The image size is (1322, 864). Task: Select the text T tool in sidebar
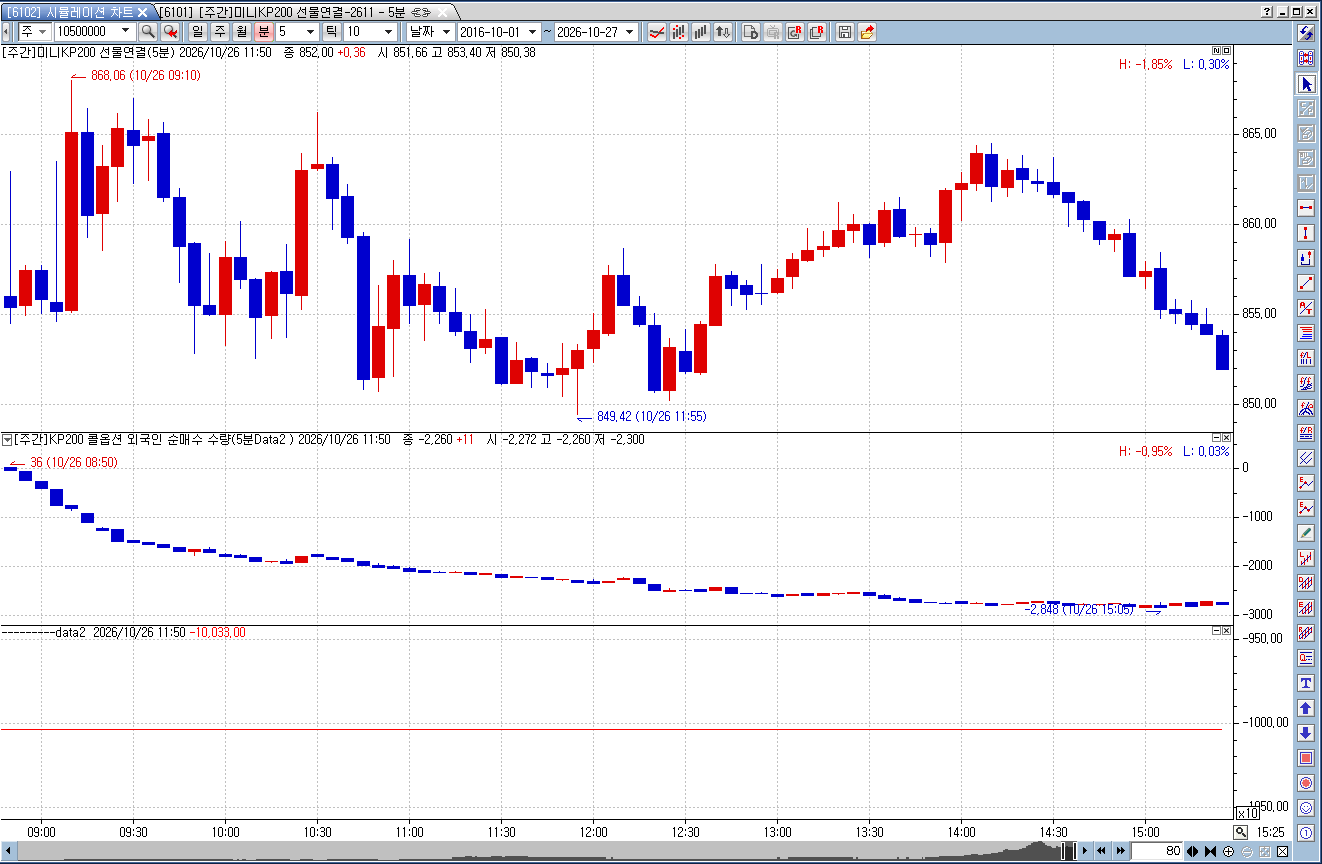coord(1306,683)
